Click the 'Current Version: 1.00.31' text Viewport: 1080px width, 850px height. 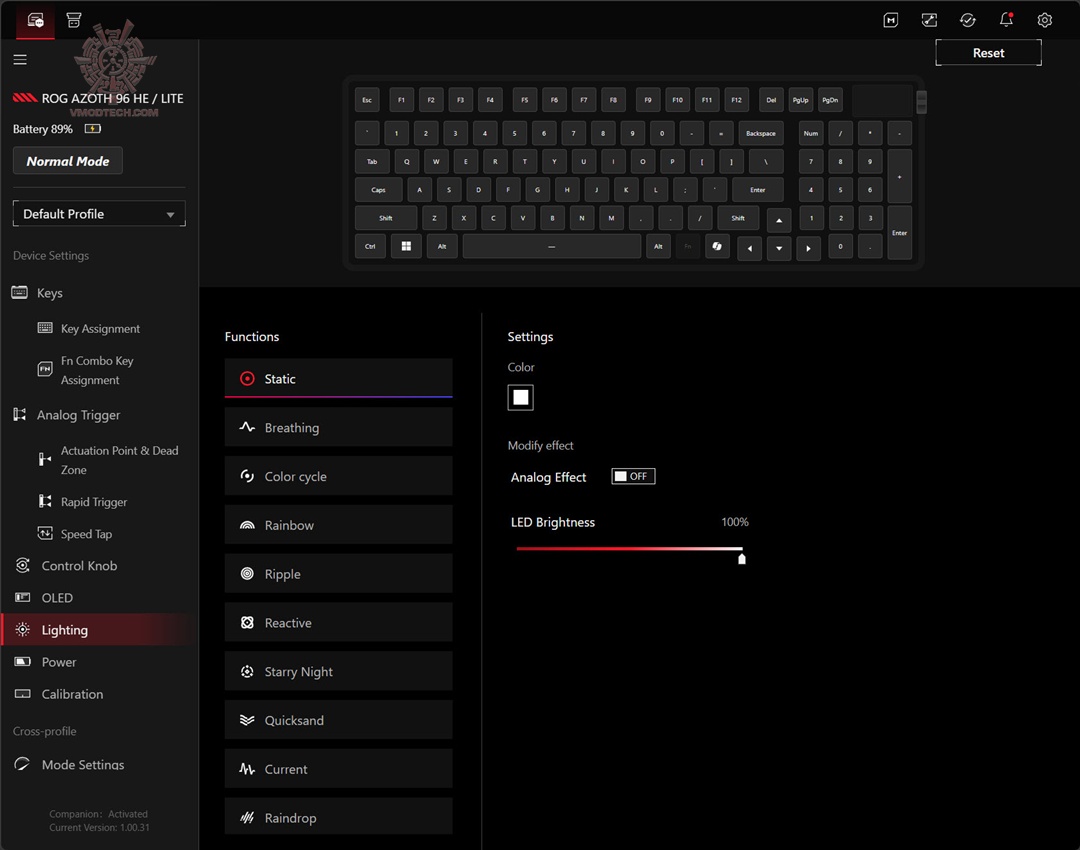[99, 827]
